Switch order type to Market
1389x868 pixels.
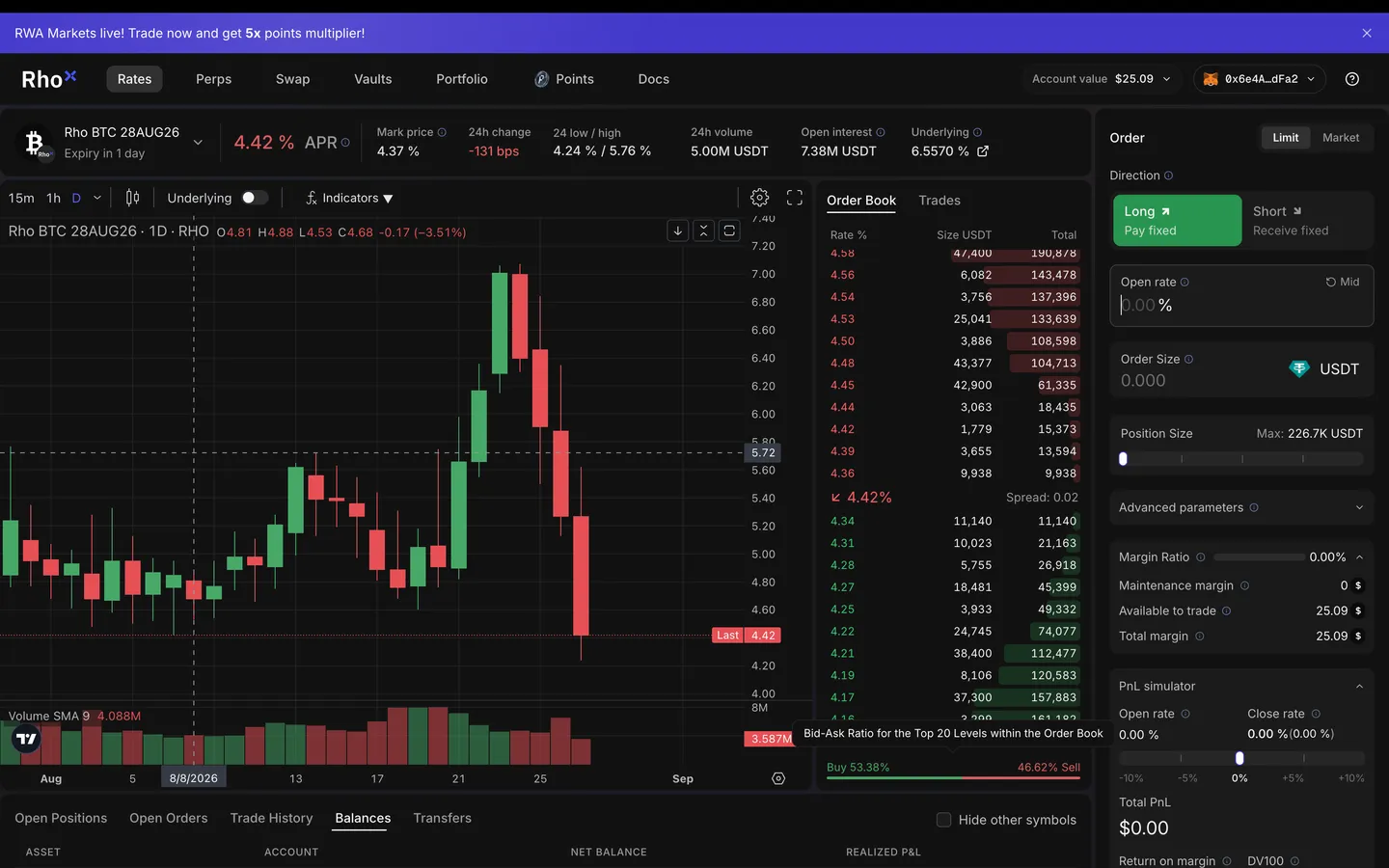1341,138
